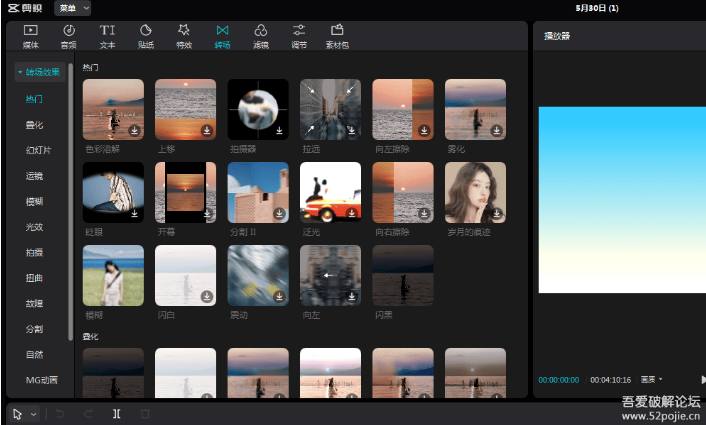Click the undo arrow in timeline toolbar
This screenshot has height=425, width=706.
59,413
